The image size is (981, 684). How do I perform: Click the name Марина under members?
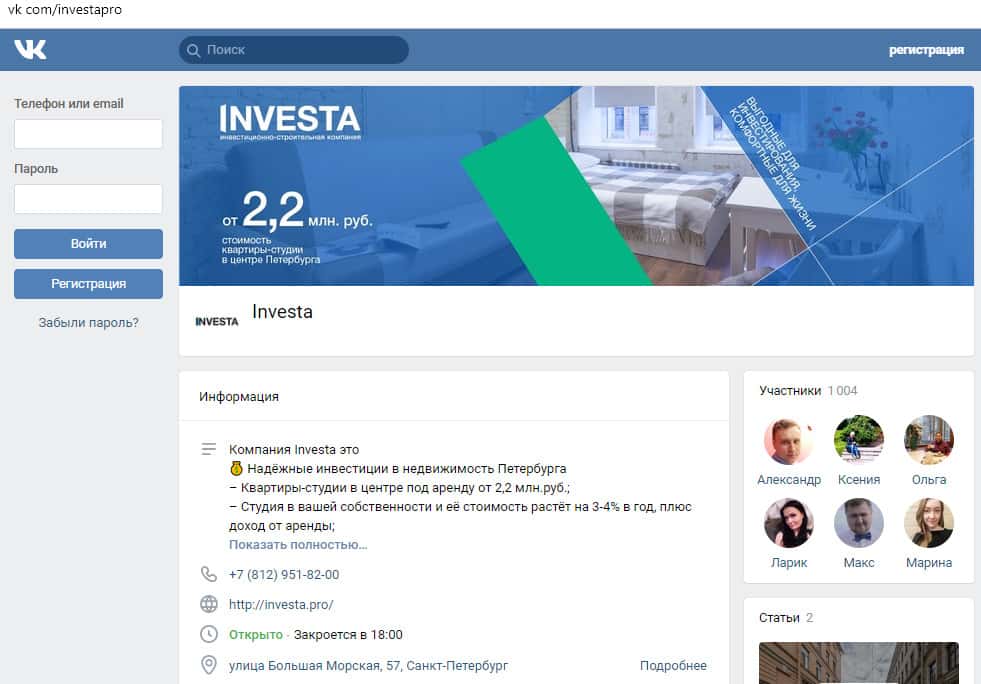[929, 563]
